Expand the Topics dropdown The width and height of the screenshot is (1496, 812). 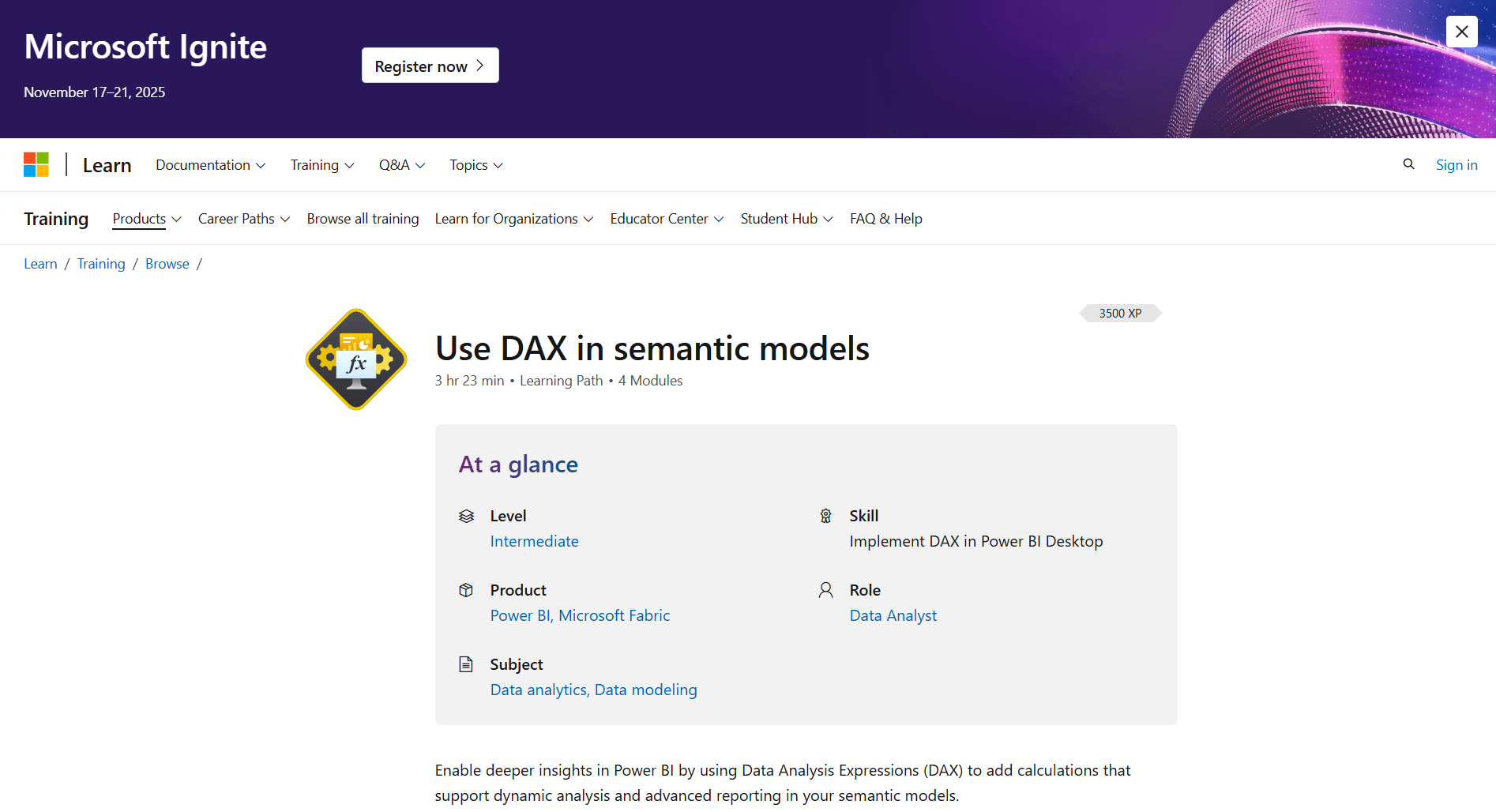click(475, 165)
